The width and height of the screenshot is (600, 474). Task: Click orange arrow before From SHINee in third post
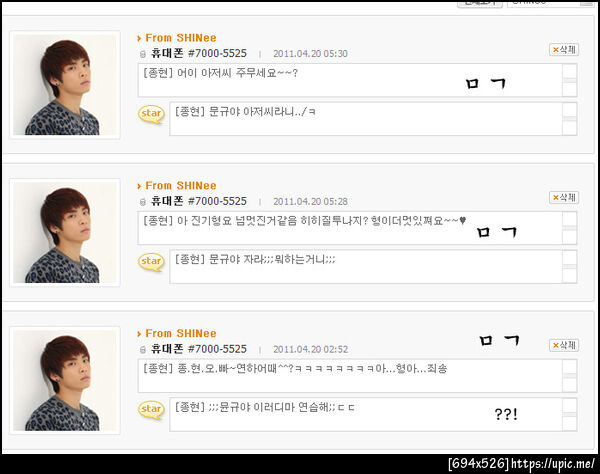click(139, 334)
